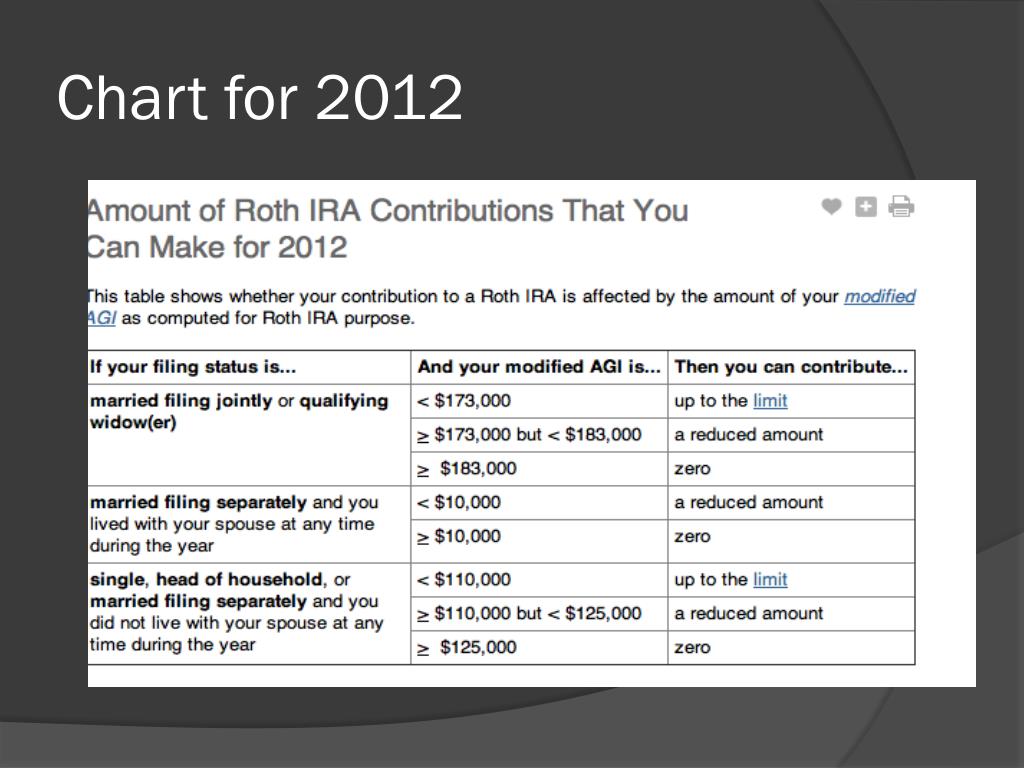
Task: Click the 'Then you can contribute...' header
Action: pyautogui.click(x=792, y=367)
